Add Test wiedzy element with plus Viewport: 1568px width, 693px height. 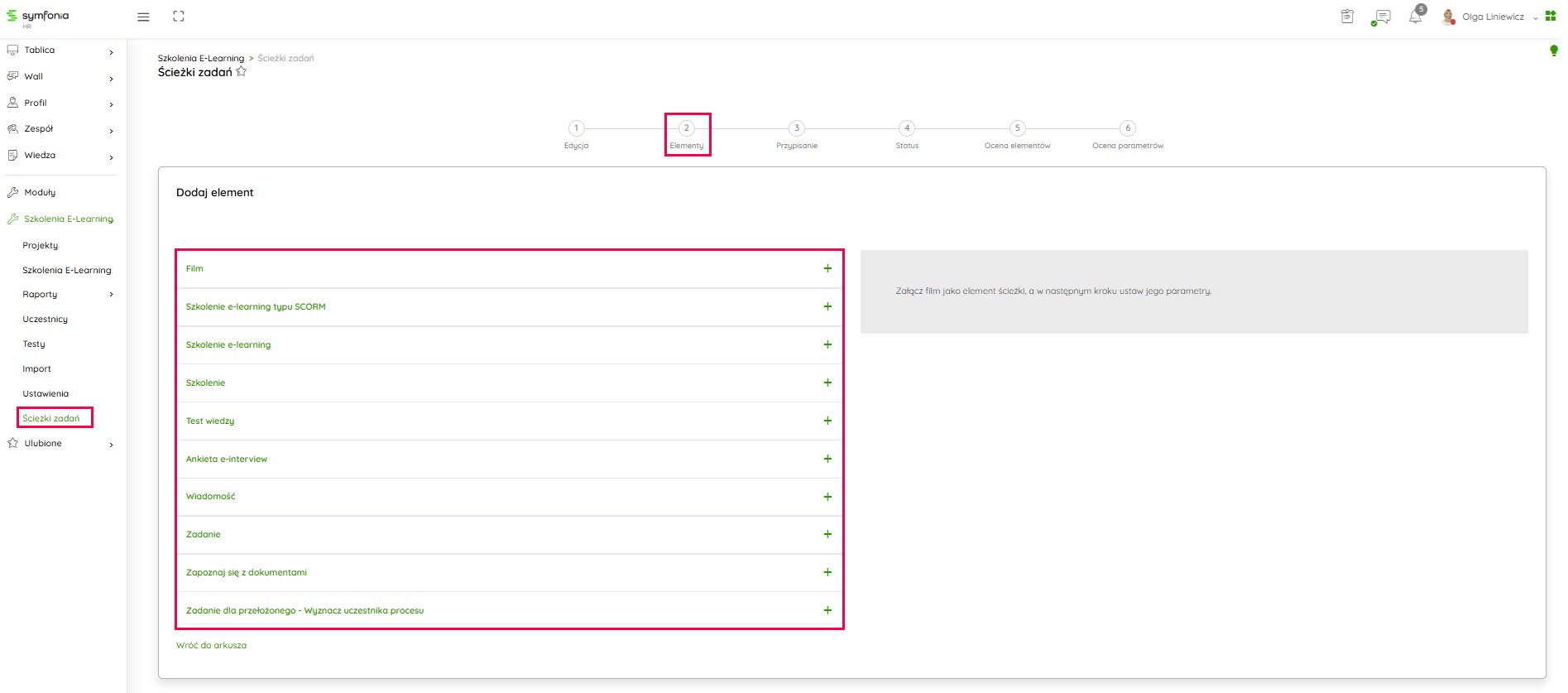(x=827, y=421)
